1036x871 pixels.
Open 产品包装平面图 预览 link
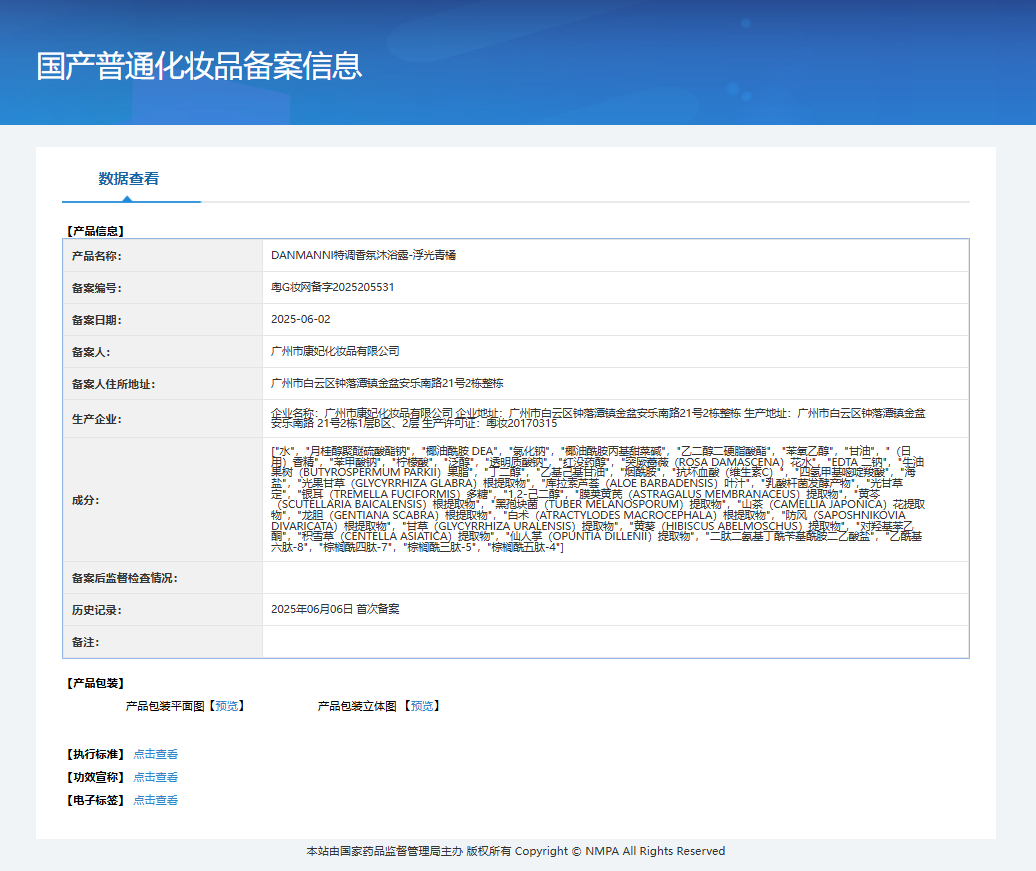(x=227, y=706)
